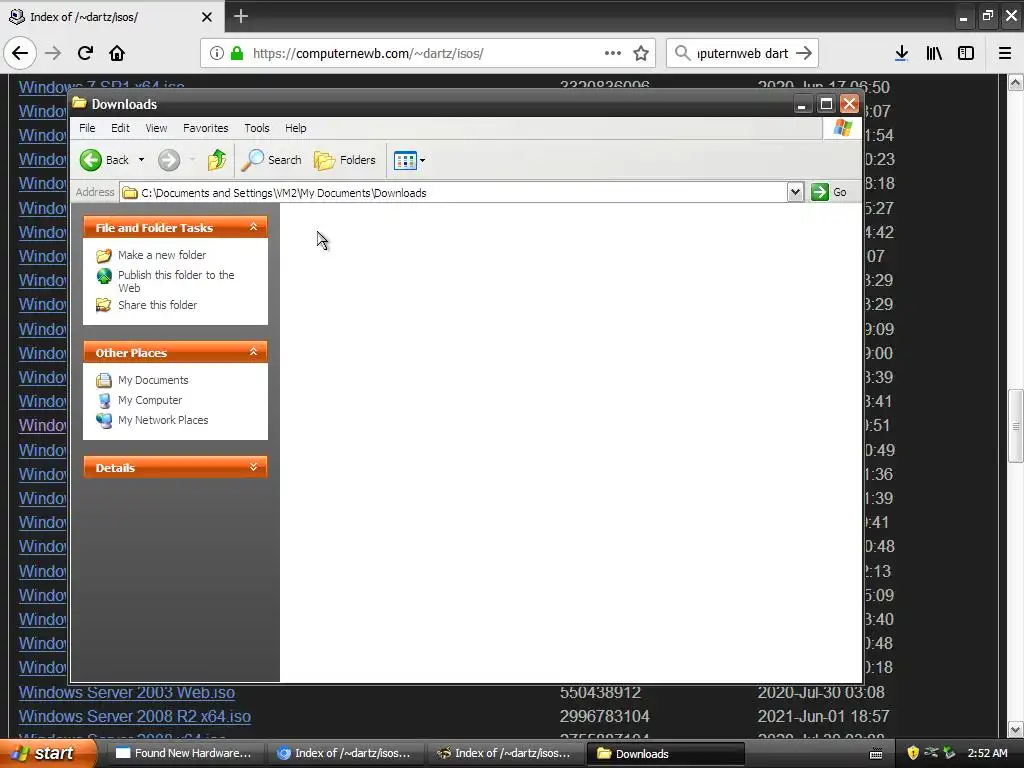Open the Edit menu
The height and width of the screenshot is (768, 1024).
pos(120,128)
